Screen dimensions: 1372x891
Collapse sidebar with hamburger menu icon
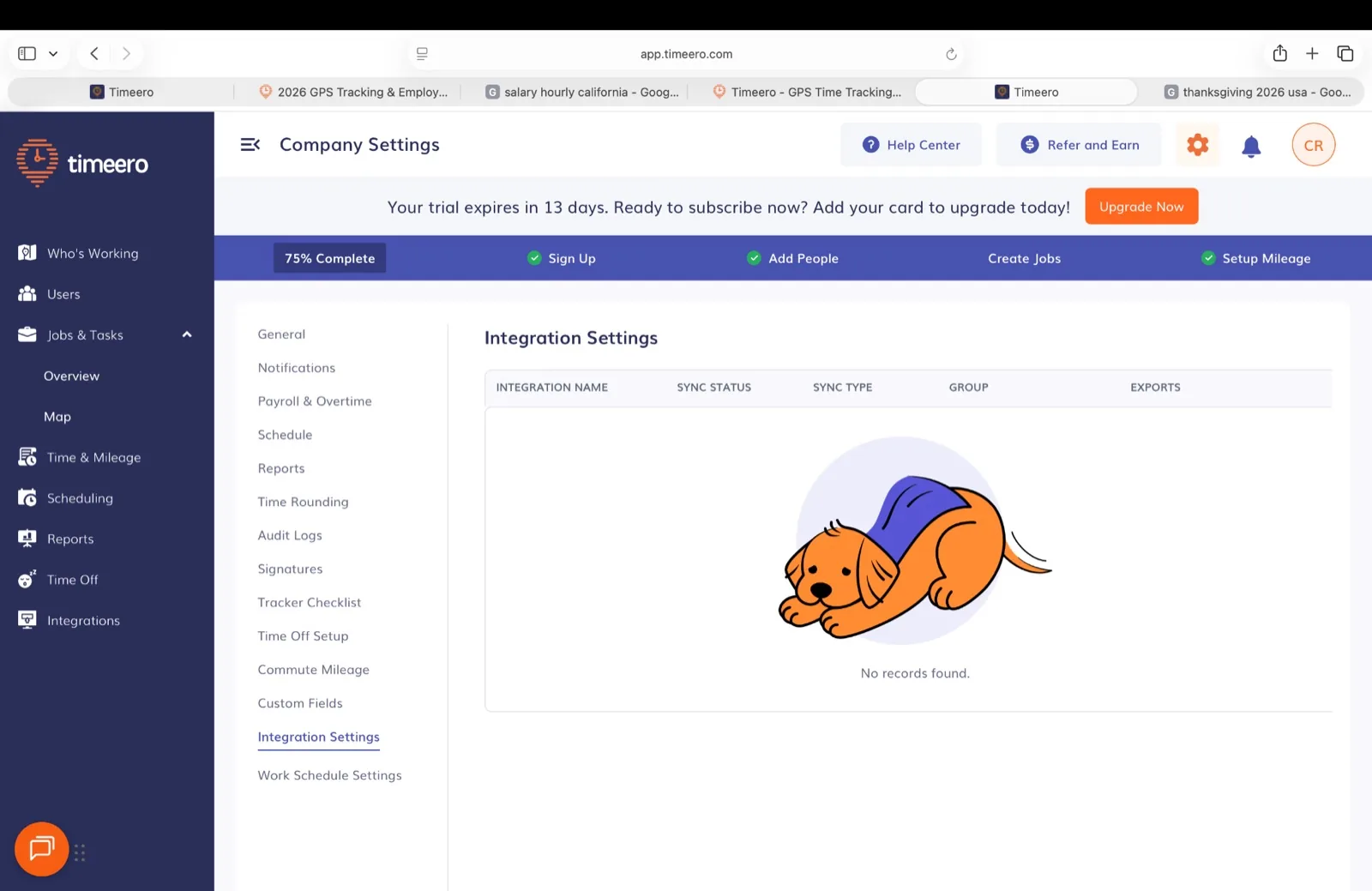pyautogui.click(x=250, y=145)
